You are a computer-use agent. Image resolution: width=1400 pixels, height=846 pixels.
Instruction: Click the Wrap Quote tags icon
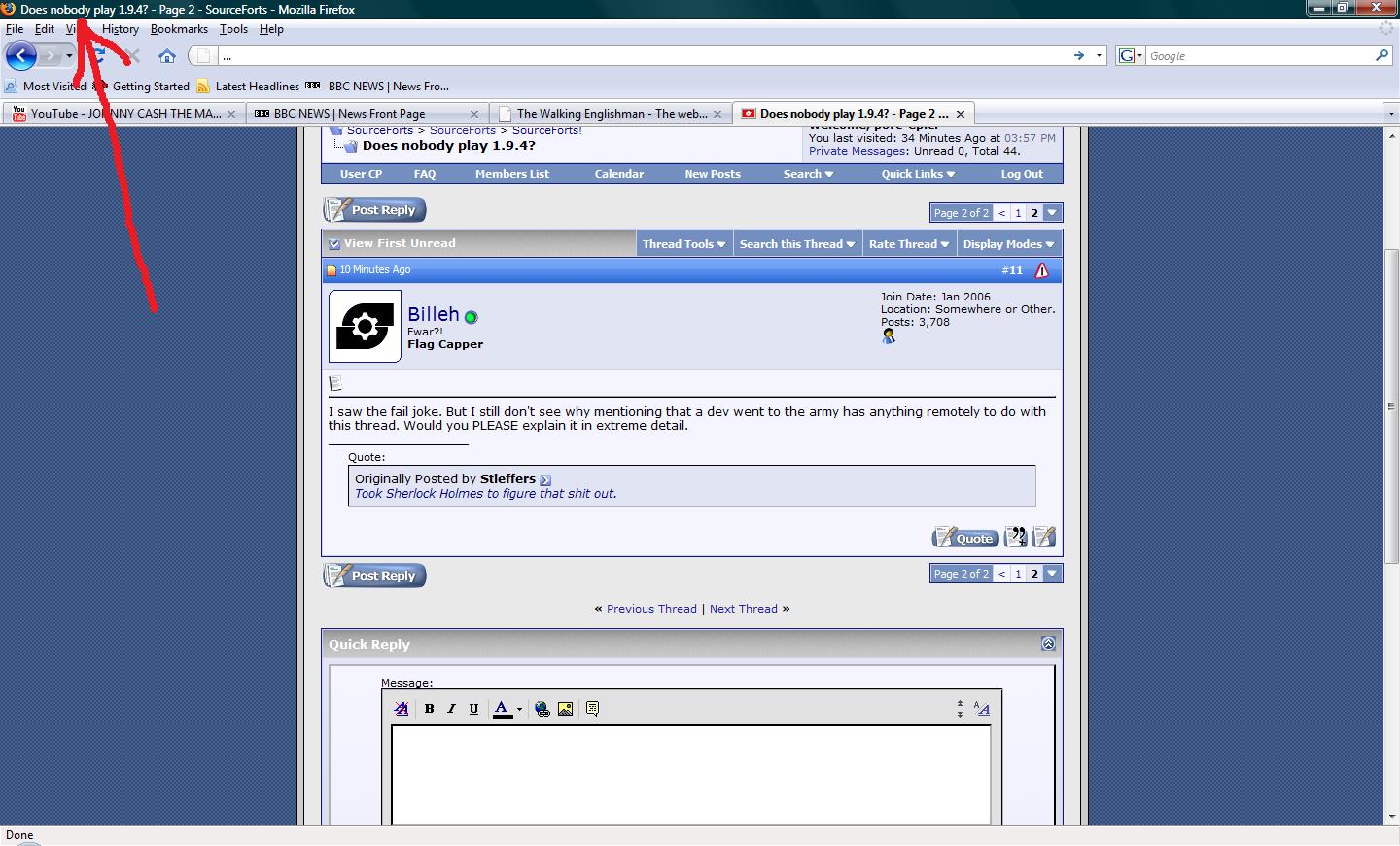point(592,709)
